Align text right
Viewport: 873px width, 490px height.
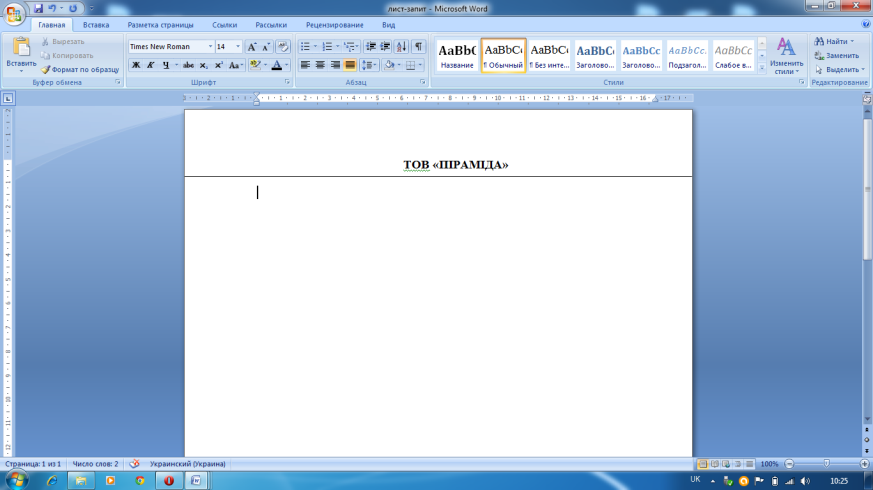[335, 65]
